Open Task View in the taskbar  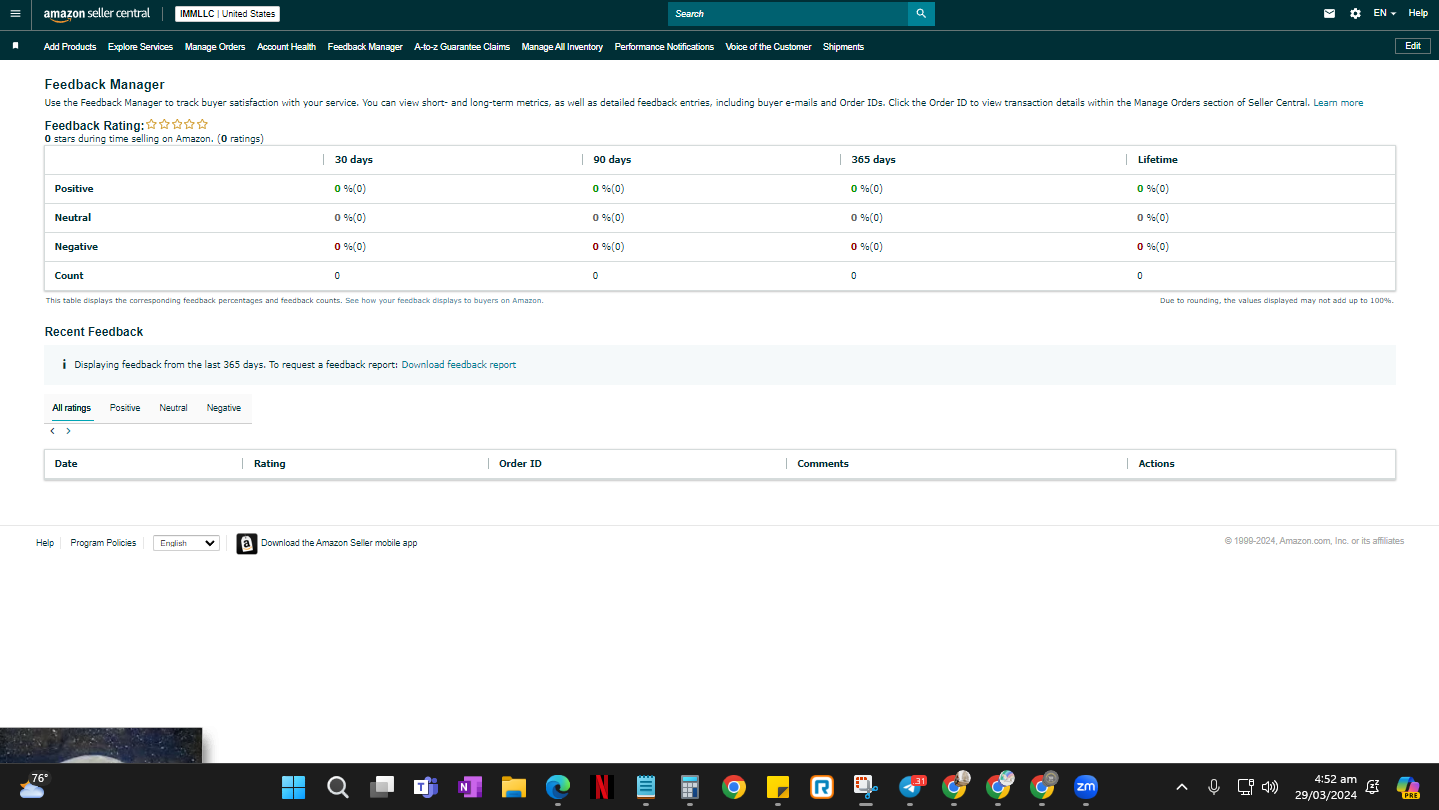[x=382, y=787]
